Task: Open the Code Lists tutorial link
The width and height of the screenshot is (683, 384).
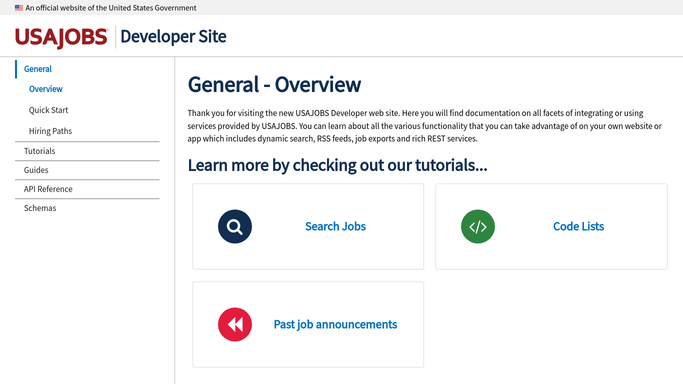Action: pyautogui.click(x=578, y=226)
